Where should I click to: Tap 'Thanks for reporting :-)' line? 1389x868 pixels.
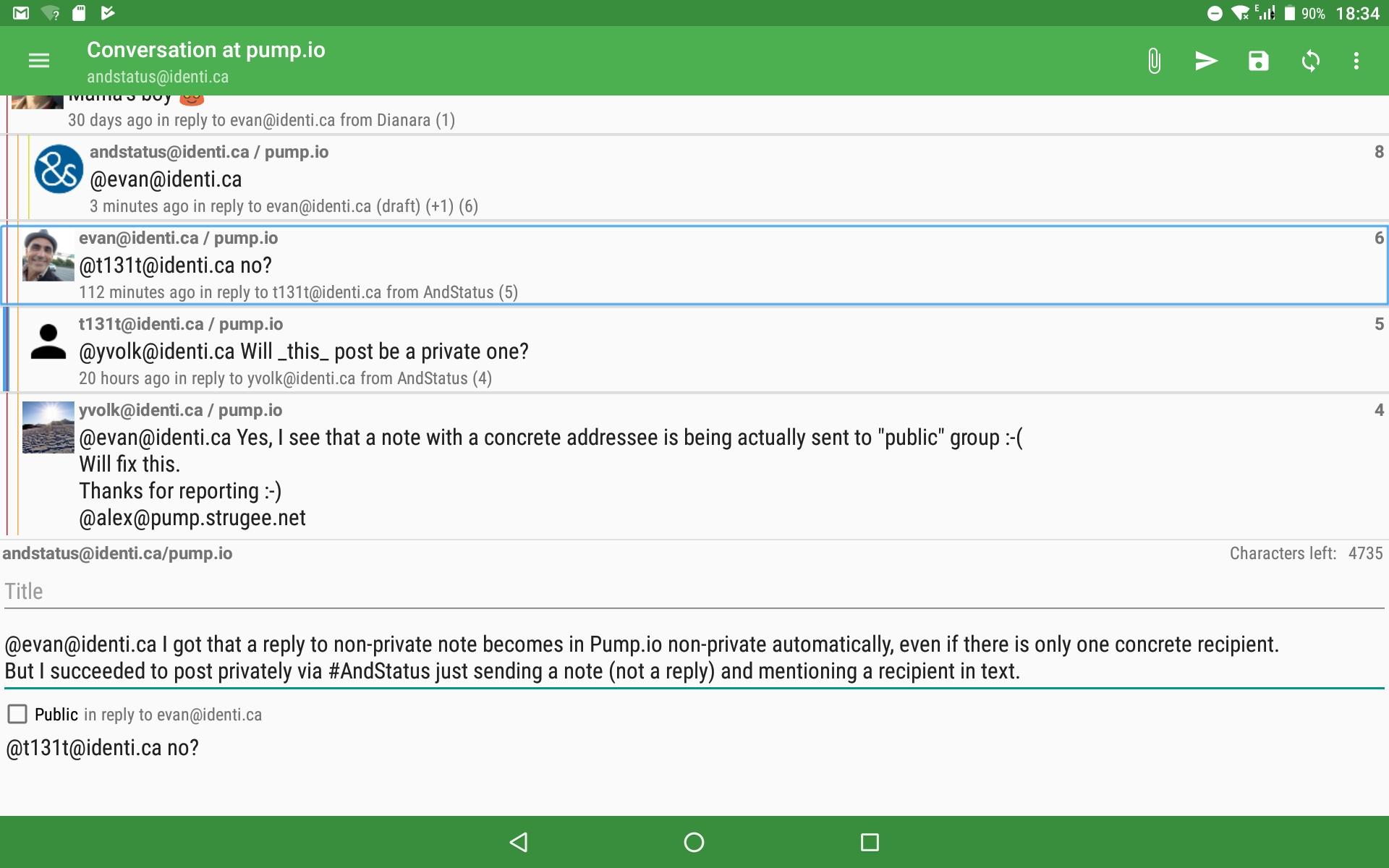pyautogui.click(x=180, y=491)
